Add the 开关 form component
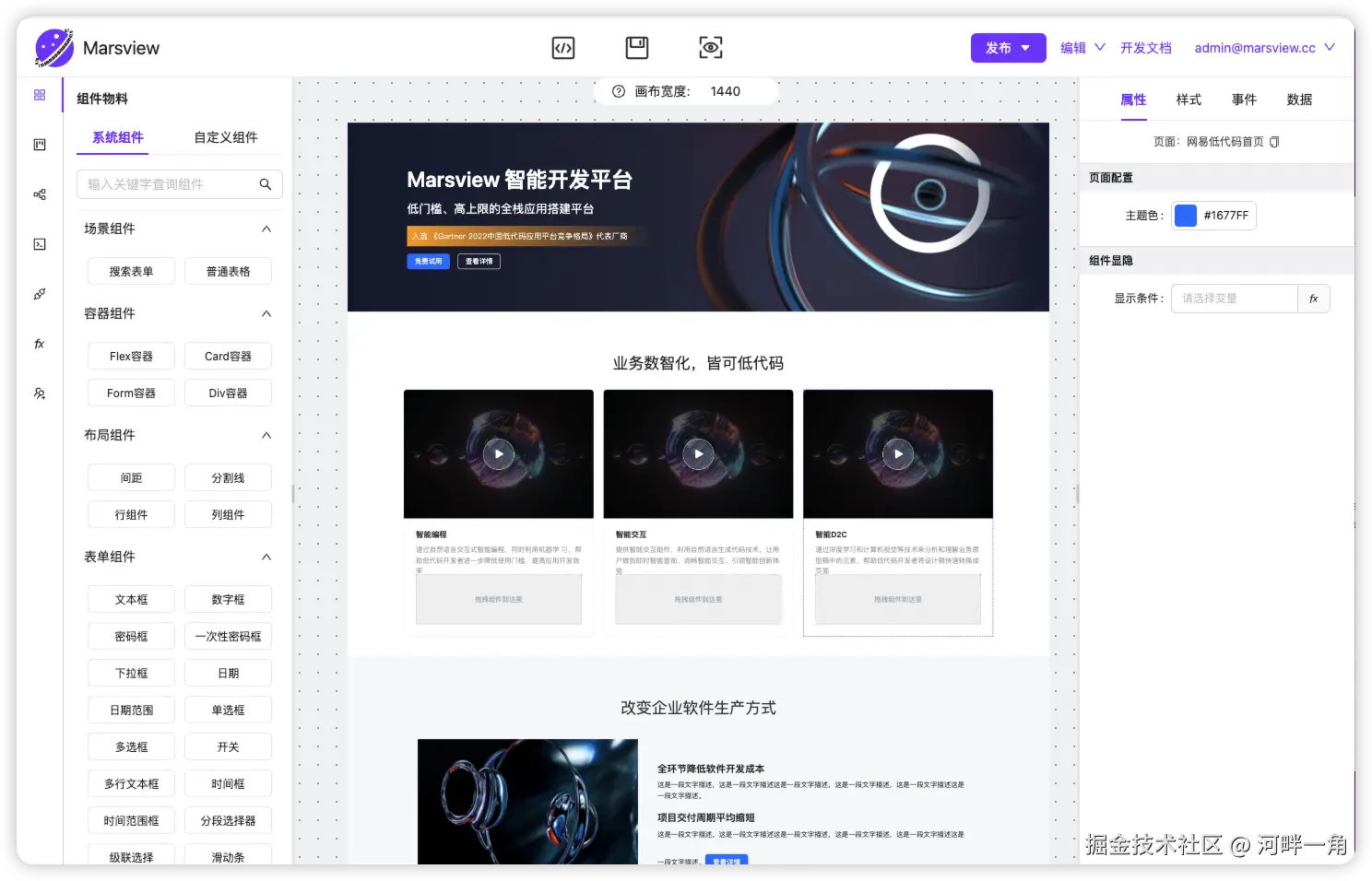 (228, 747)
